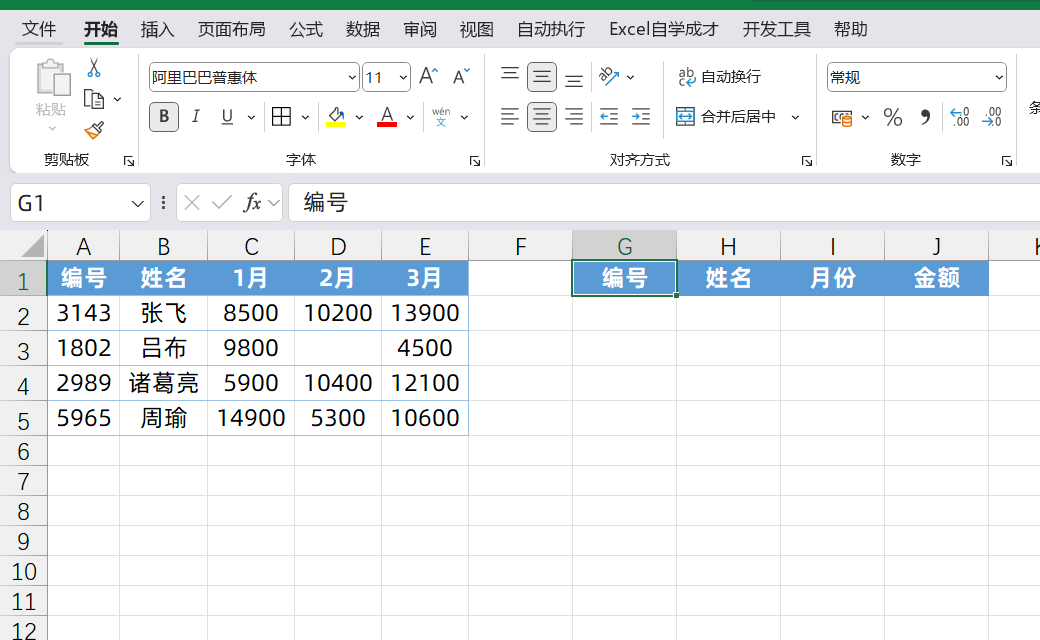Click the insert function fx icon
The image size is (1040, 640).
tap(252, 202)
